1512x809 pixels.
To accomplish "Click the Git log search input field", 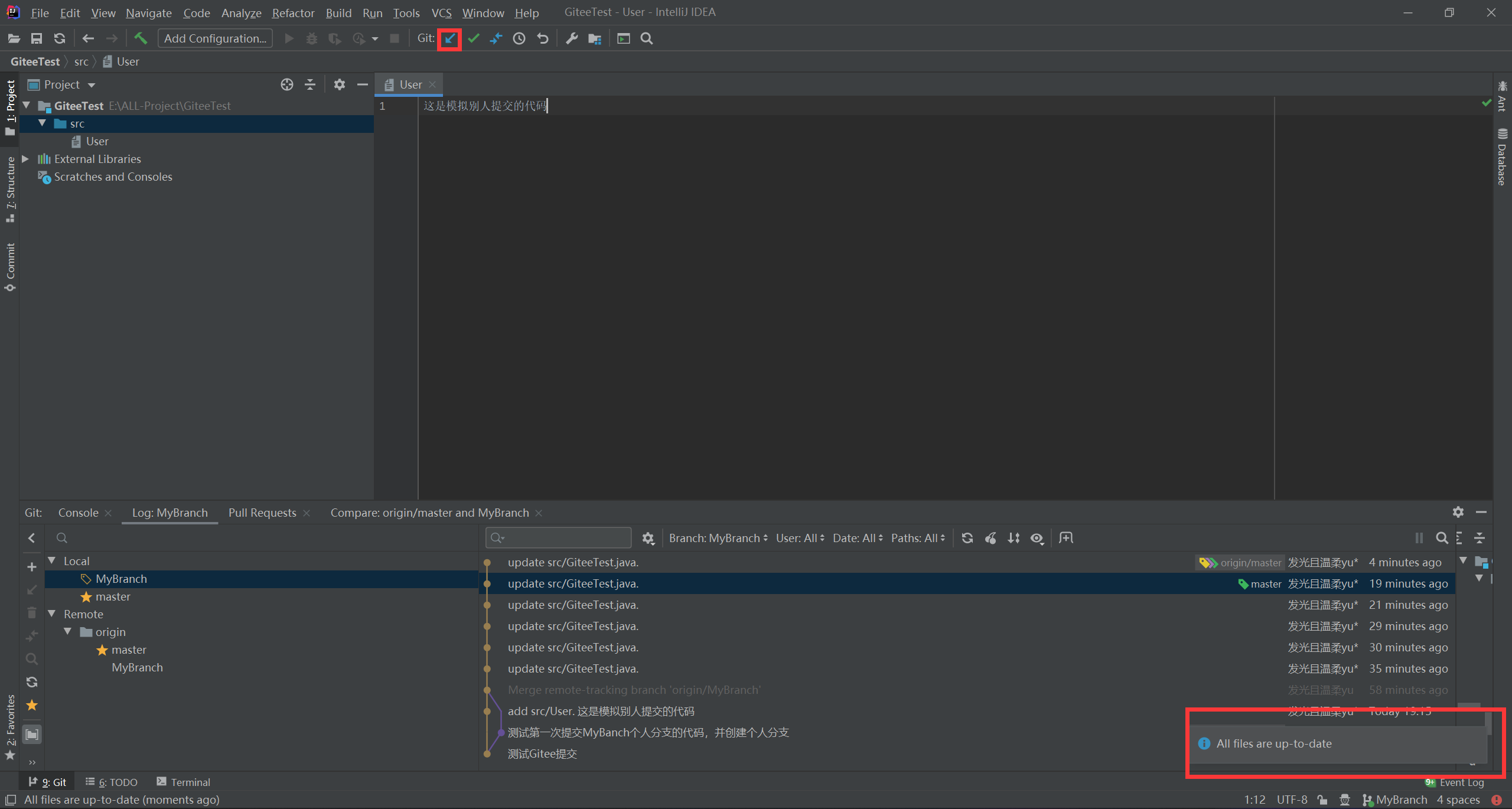I will coord(559,538).
